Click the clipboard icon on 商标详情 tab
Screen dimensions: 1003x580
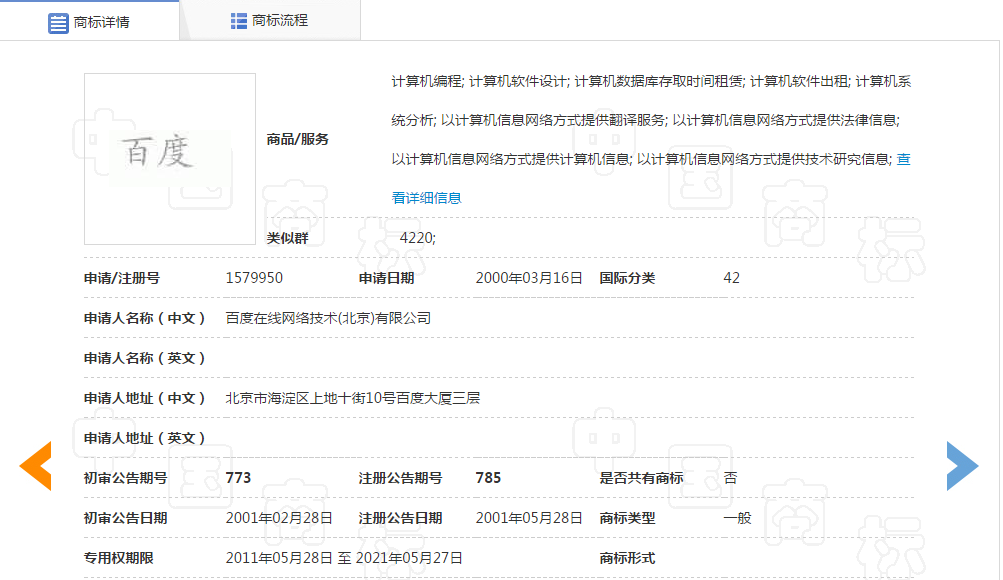[x=58, y=20]
